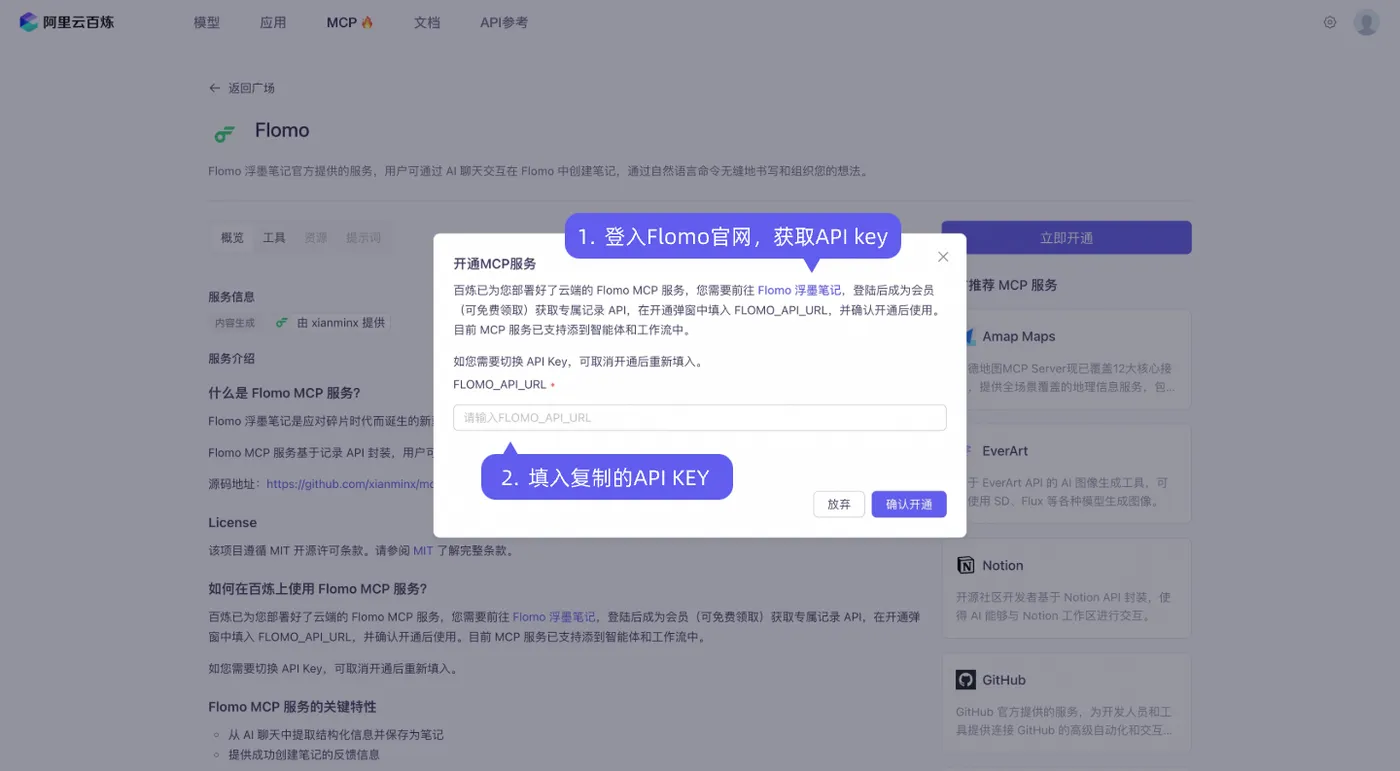Open the GitHub source code link
Screen dimensions: 1400x771
350,484
